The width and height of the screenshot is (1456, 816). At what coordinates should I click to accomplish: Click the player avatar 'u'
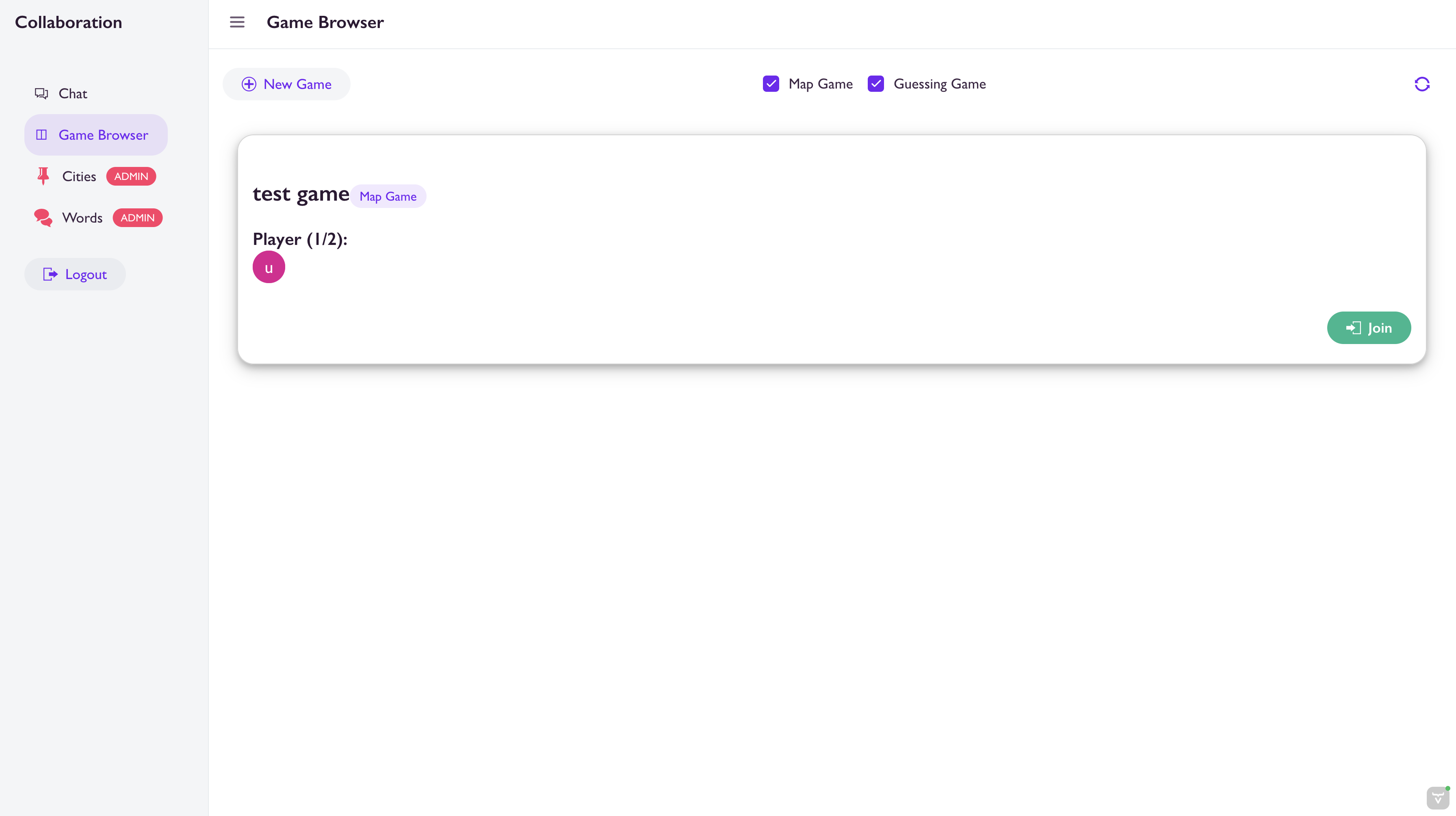pyautogui.click(x=269, y=267)
